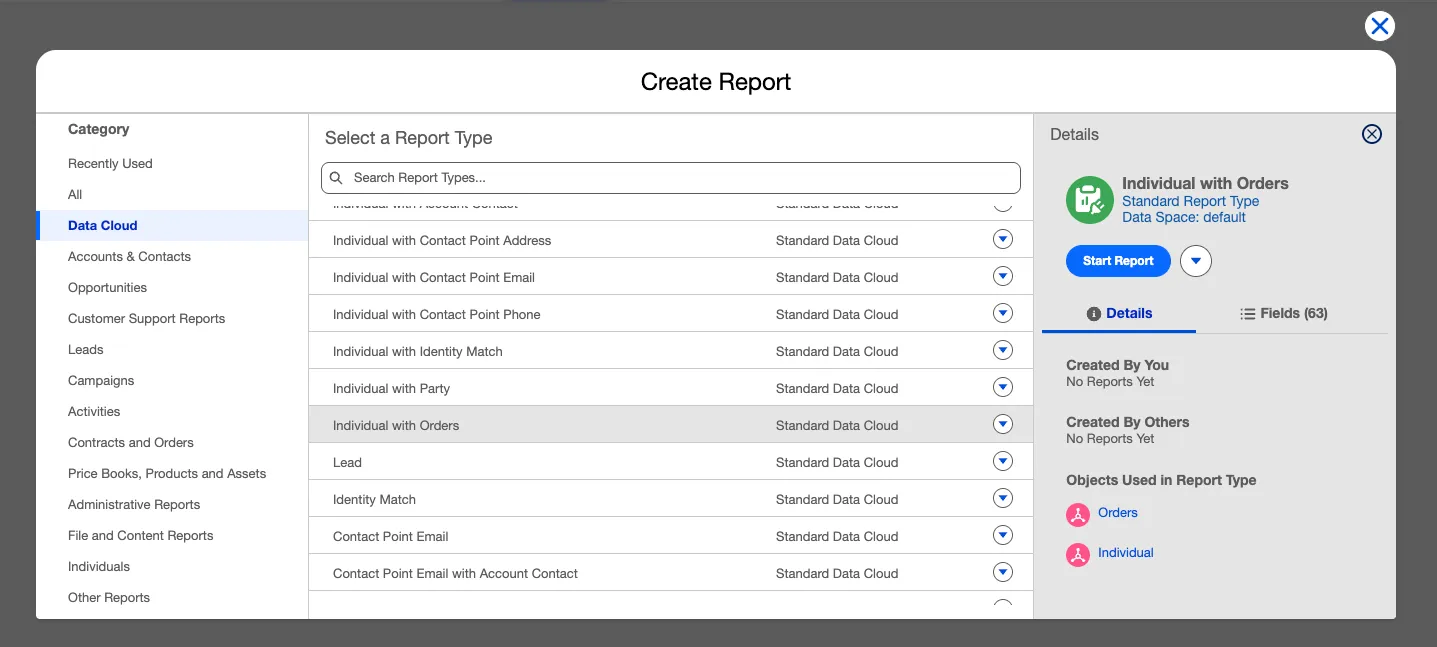Click the pink Orders object icon
1437x647 pixels.
[x=1077, y=514]
